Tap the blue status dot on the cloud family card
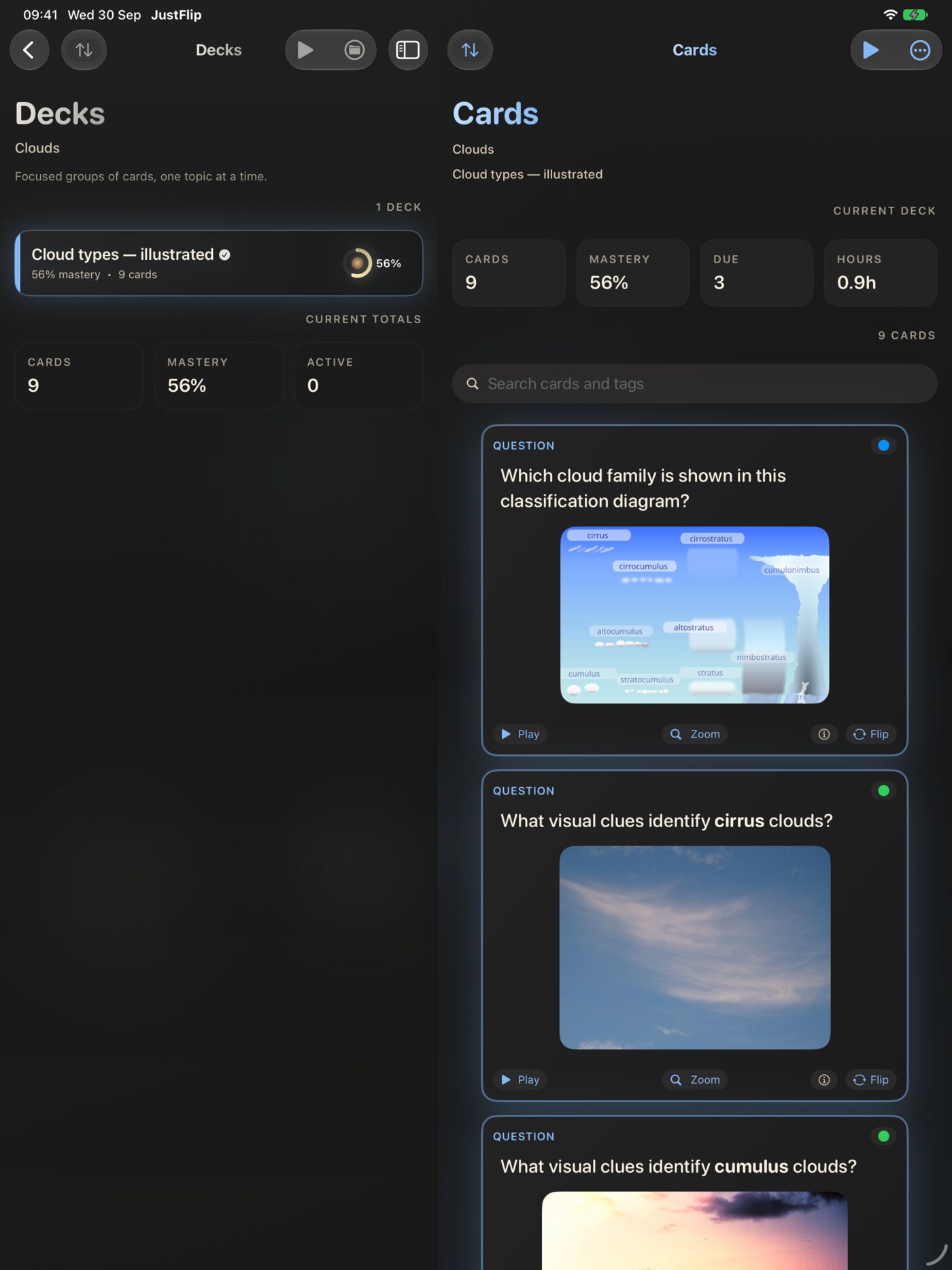Screen dimensions: 952x1270 pos(883,446)
